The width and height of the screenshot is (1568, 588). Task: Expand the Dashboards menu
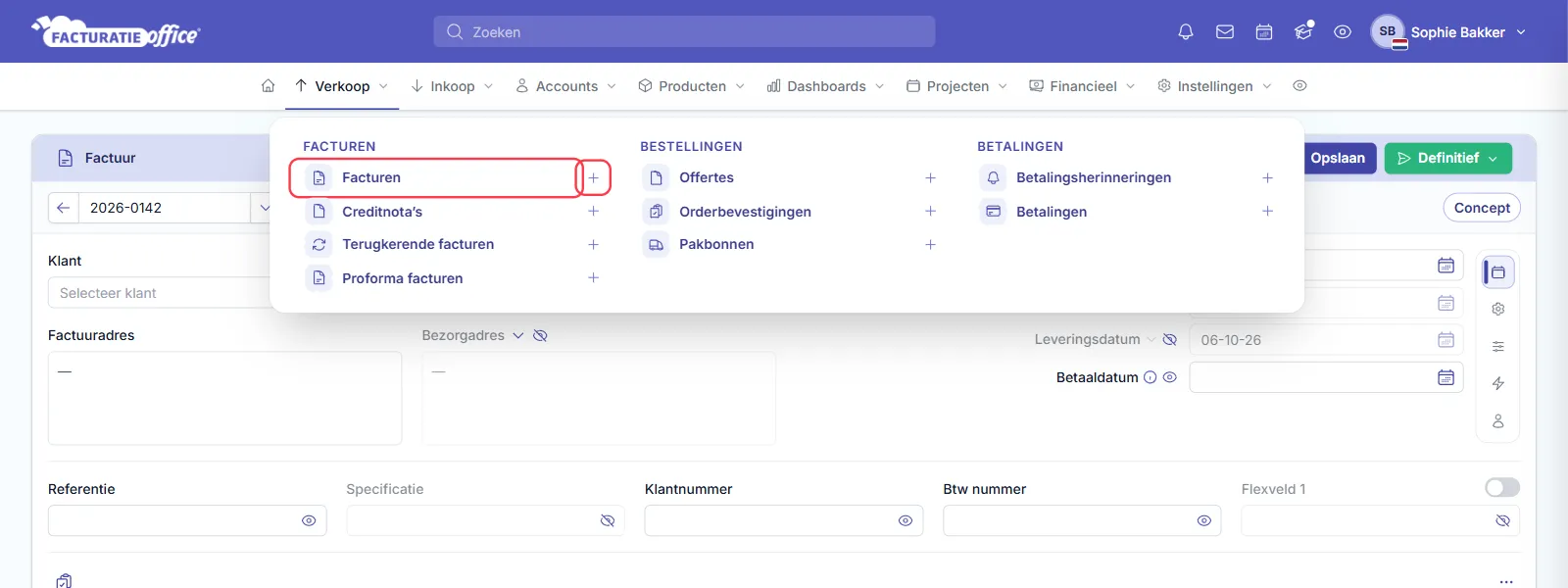point(826,86)
